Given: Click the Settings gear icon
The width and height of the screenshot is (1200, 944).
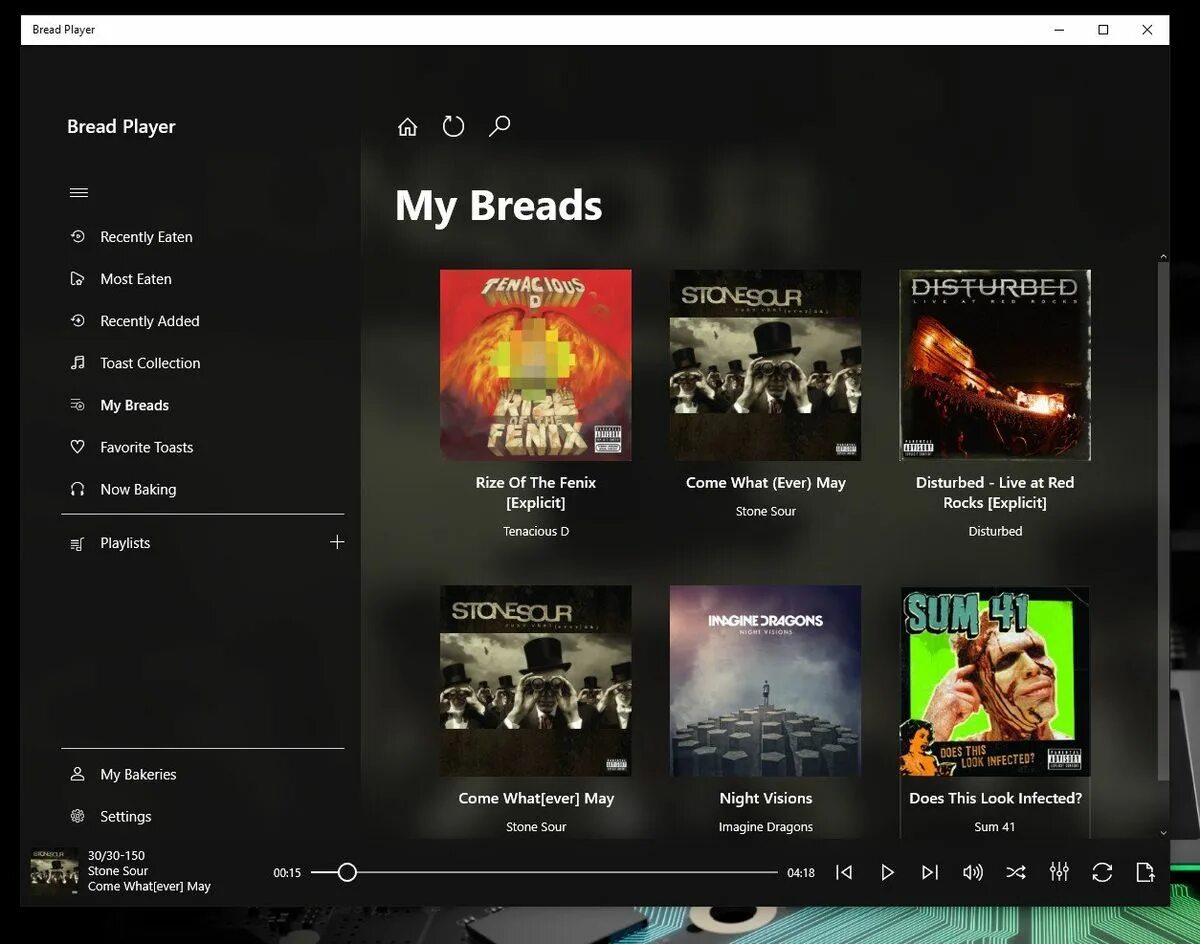Looking at the screenshot, I should pos(77,816).
